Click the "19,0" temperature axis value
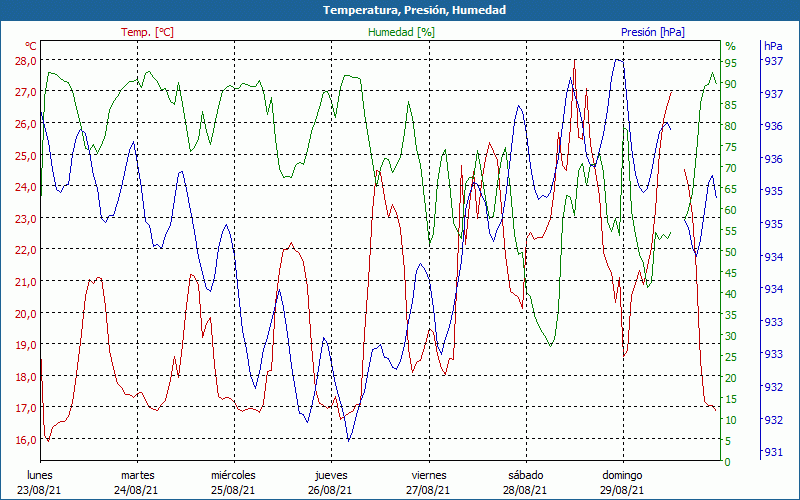The image size is (800, 500). (27, 345)
